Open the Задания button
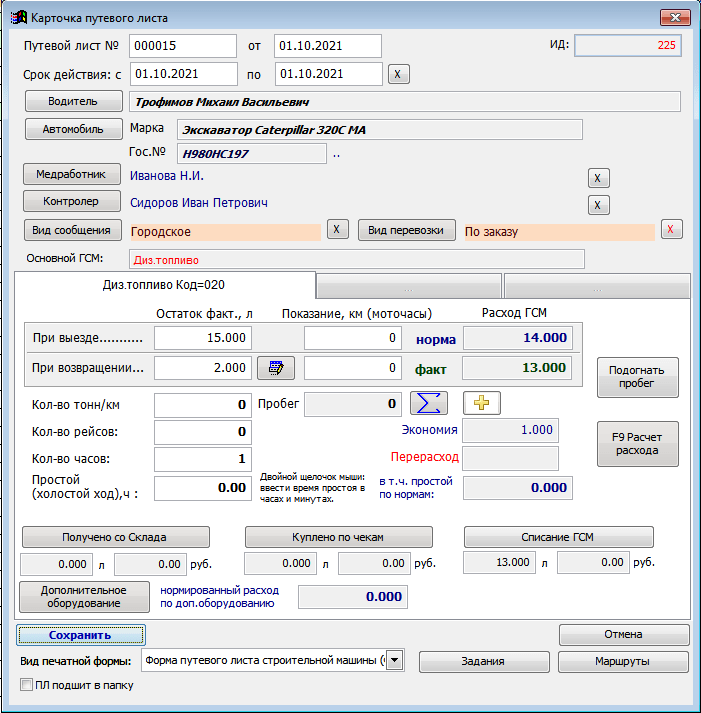 [x=484, y=661]
